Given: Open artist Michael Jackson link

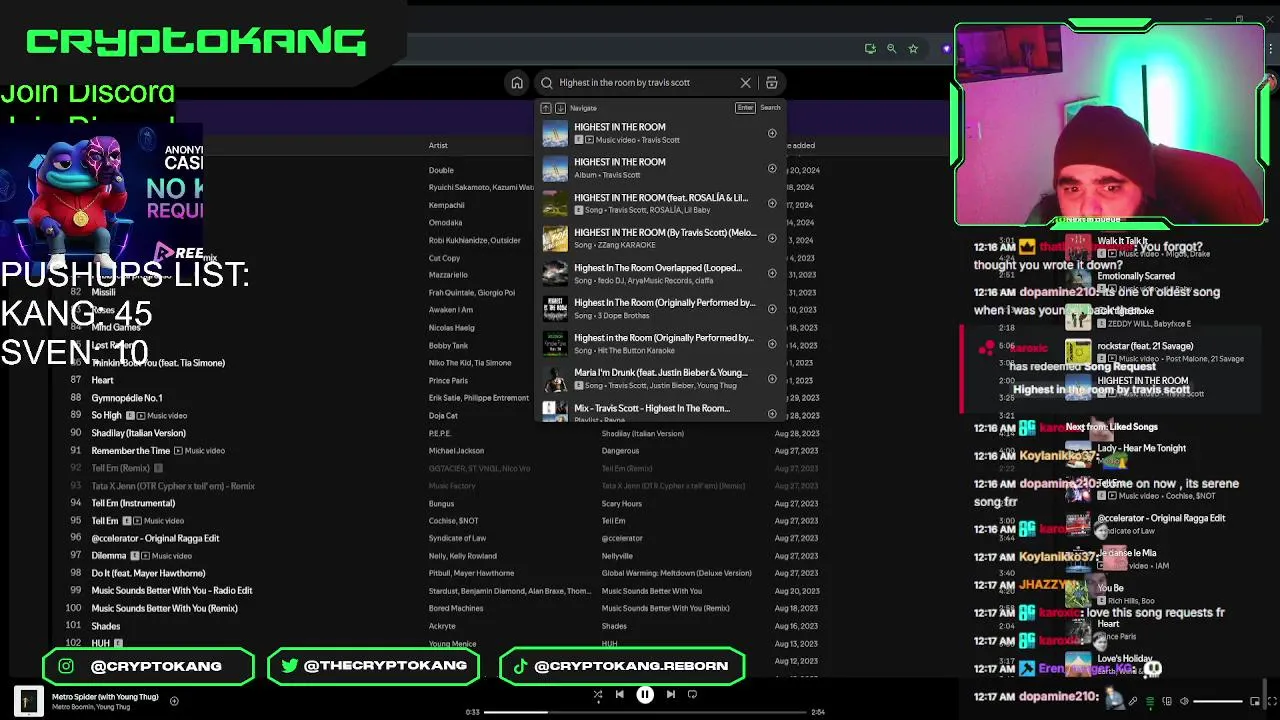Looking at the screenshot, I should click(x=456, y=451).
